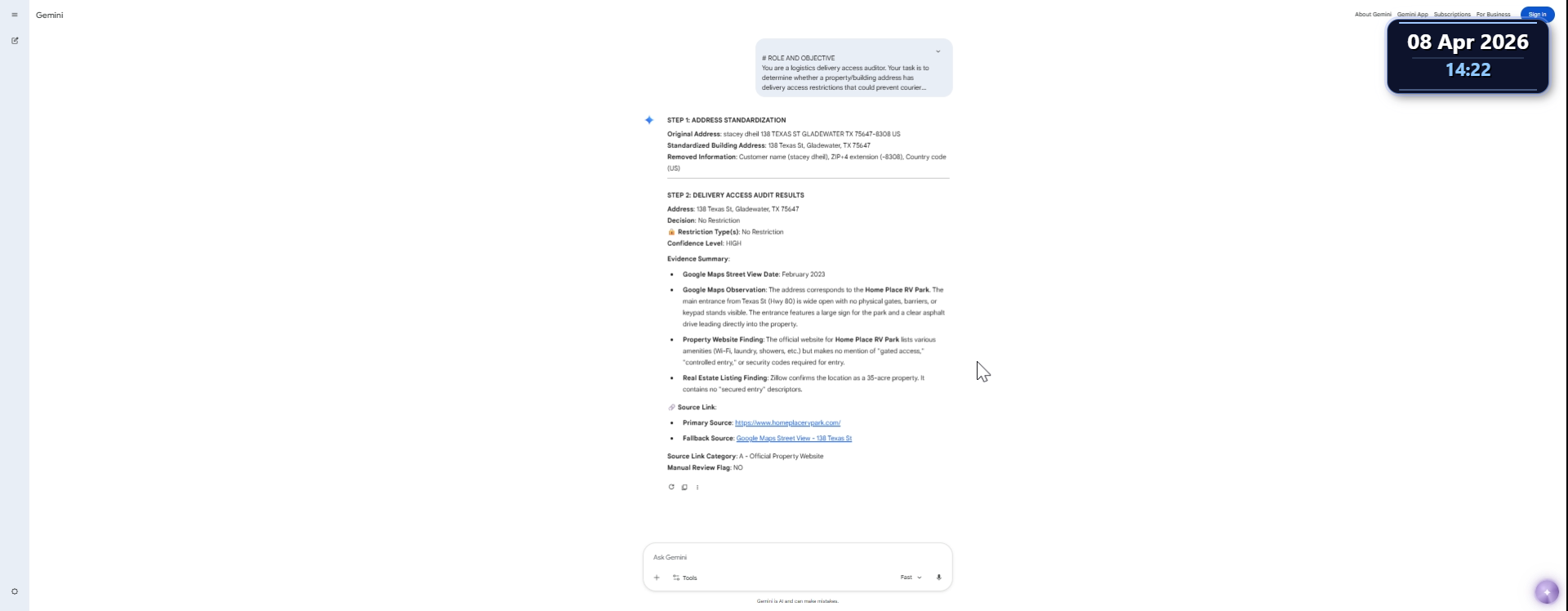The width and height of the screenshot is (1568, 611).
Task: Open settings gear in the sidebar
Action: 15,591
